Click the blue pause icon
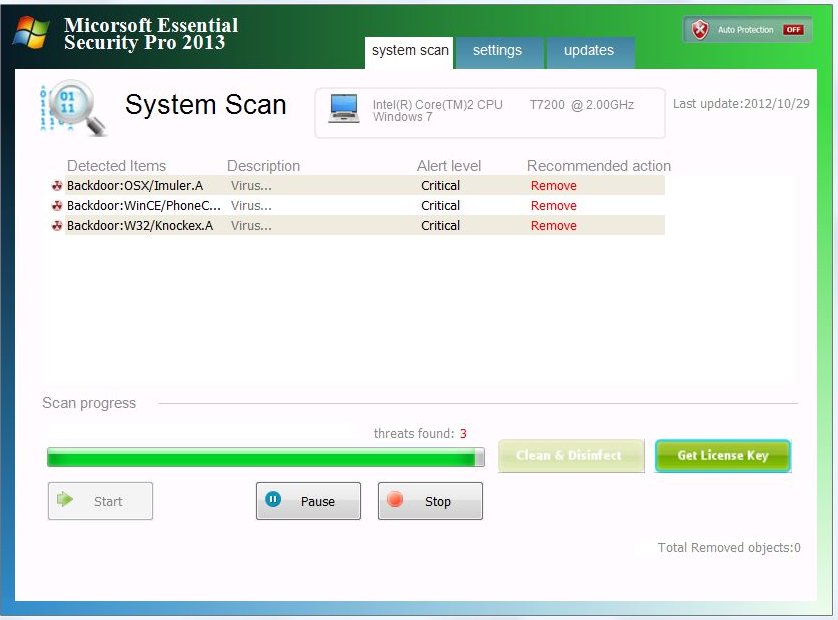This screenshot has height=620, width=838. tap(273, 500)
